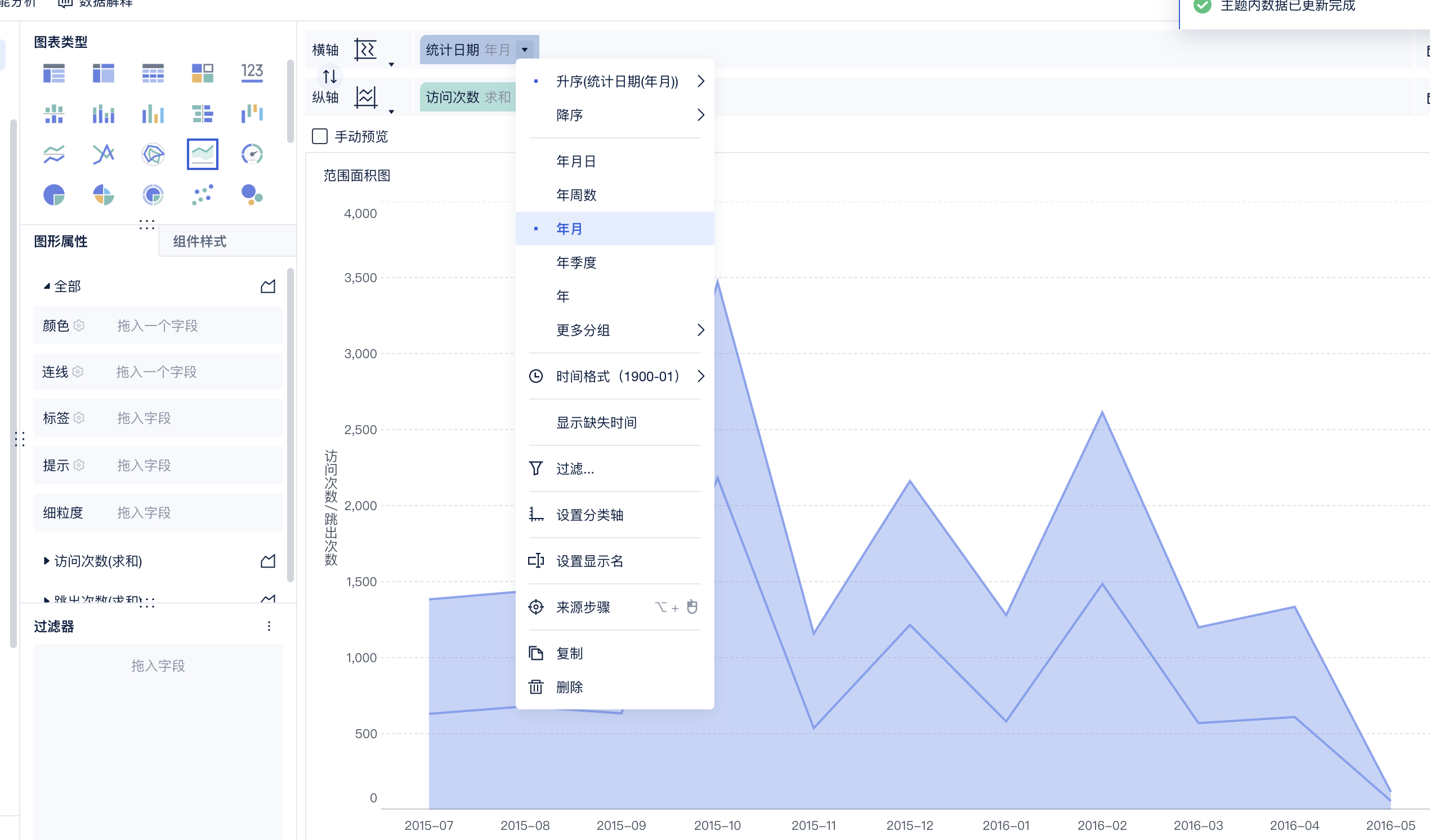Choose the year-month-day grouping option
The width and height of the screenshot is (1430, 840).
[x=575, y=161]
